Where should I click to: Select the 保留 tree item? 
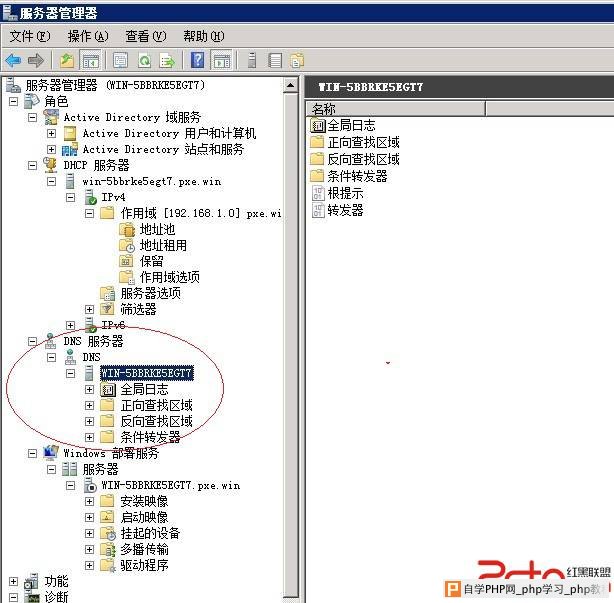152,261
